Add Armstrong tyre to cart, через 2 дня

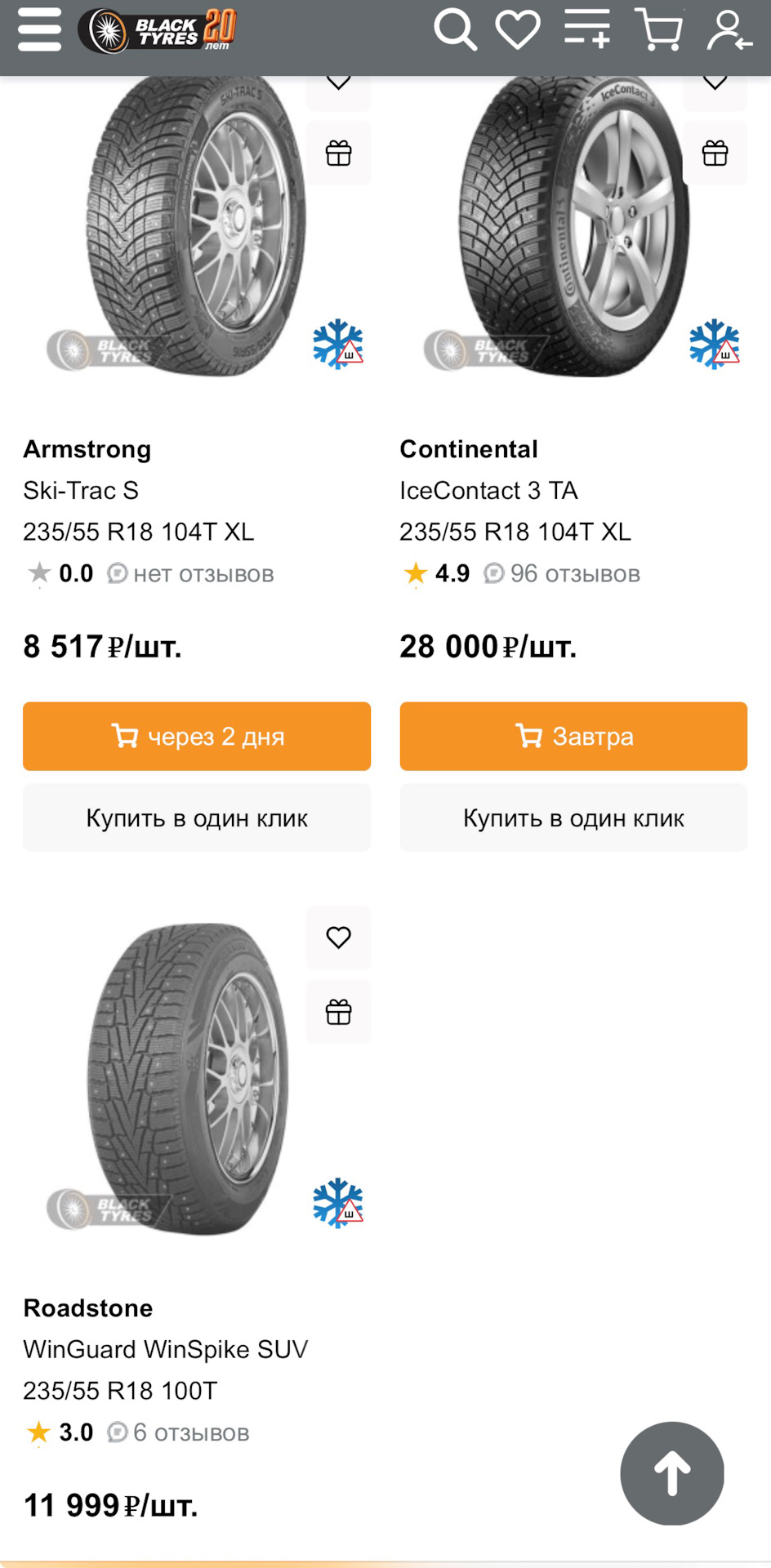coord(197,736)
